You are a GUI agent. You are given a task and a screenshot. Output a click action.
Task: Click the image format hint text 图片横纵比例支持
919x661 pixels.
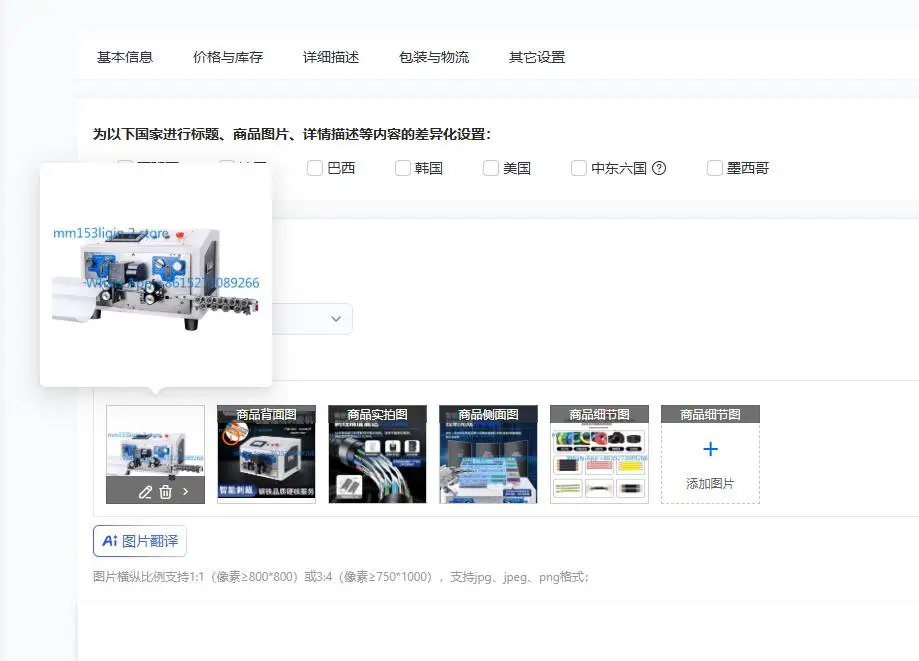(341, 577)
